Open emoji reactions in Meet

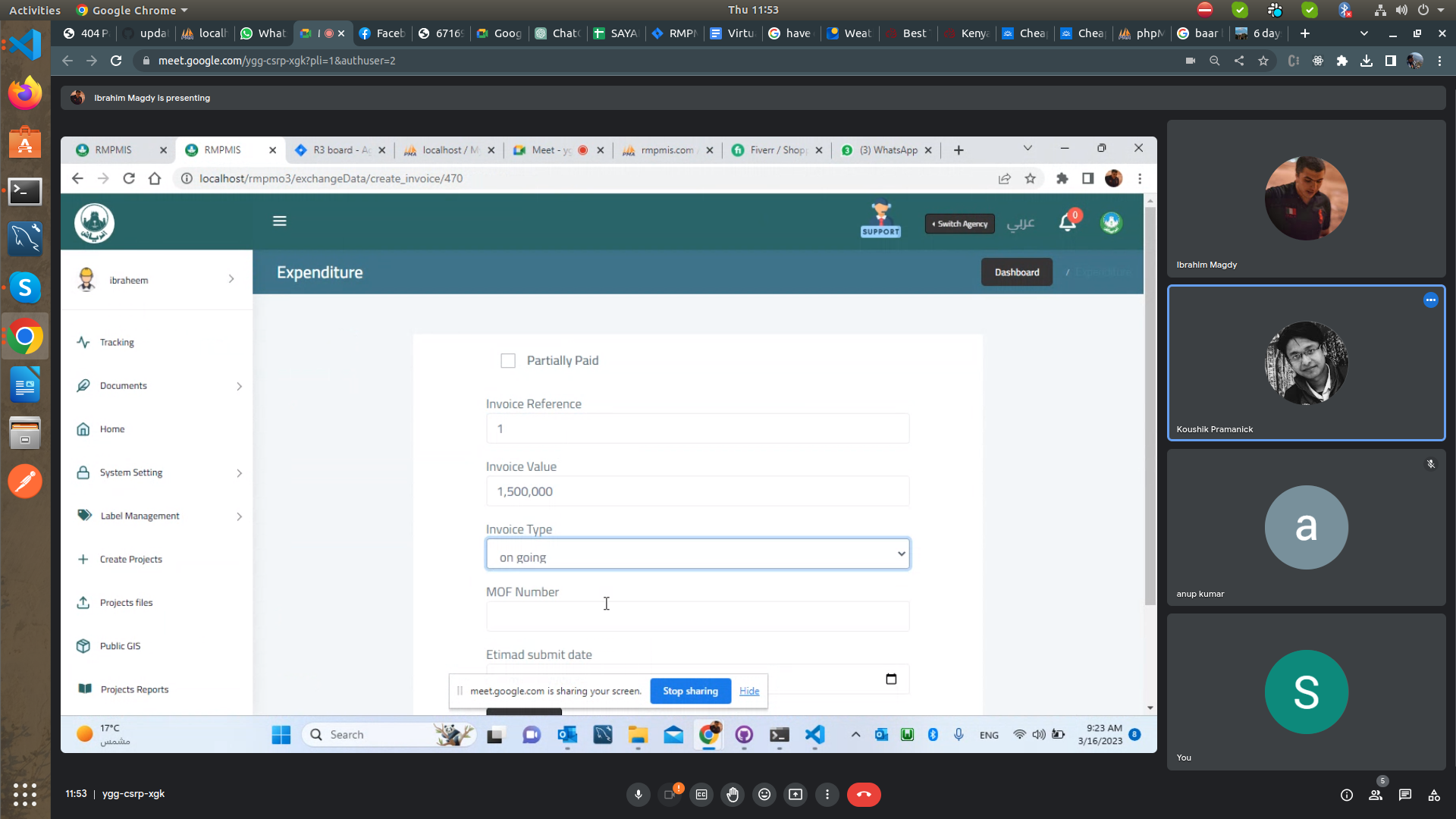(x=764, y=795)
